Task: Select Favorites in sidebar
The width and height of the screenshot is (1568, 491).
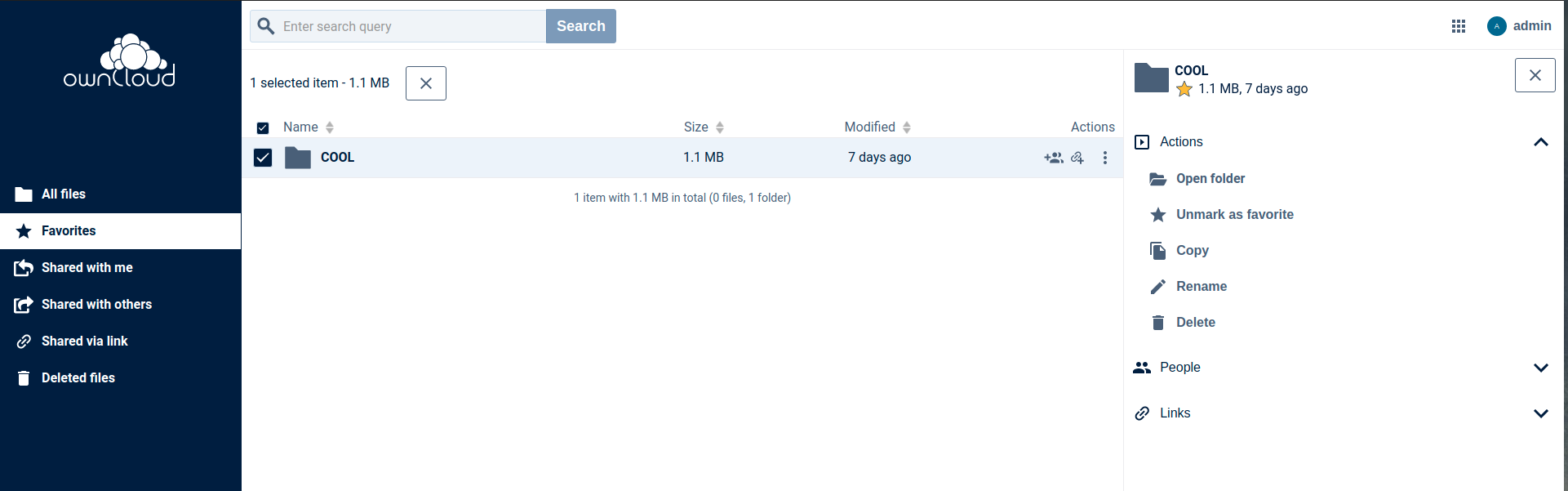Action: (x=121, y=231)
